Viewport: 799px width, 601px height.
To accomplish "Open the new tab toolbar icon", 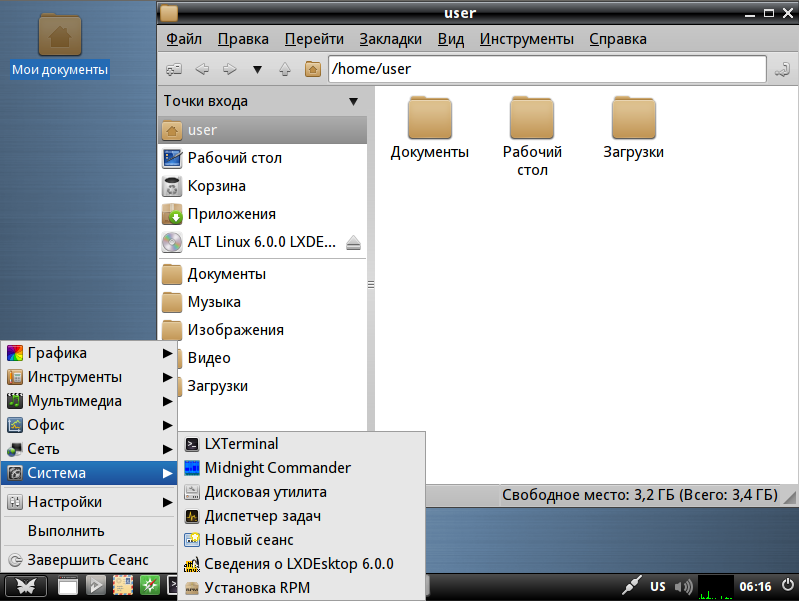I will pos(174,69).
